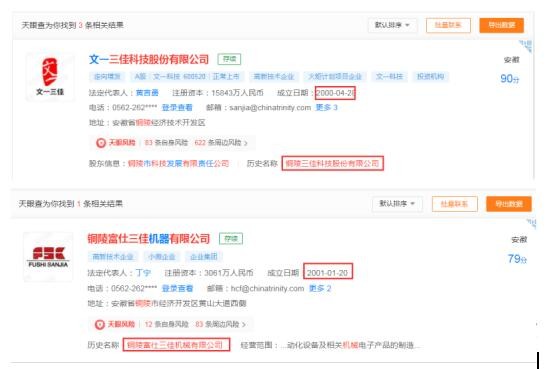
Task: Click the 经营范围 description text
Action: 350,345
